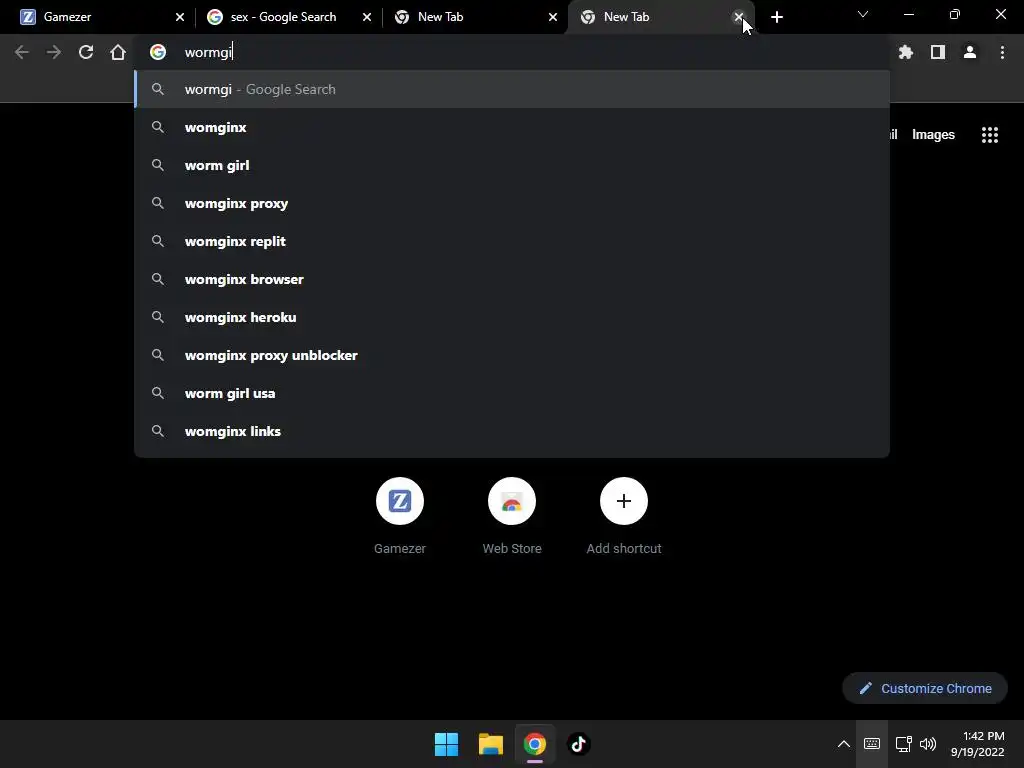Select 'wormgi - Google Search' suggestion
The image size is (1024, 768).
(512, 89)
